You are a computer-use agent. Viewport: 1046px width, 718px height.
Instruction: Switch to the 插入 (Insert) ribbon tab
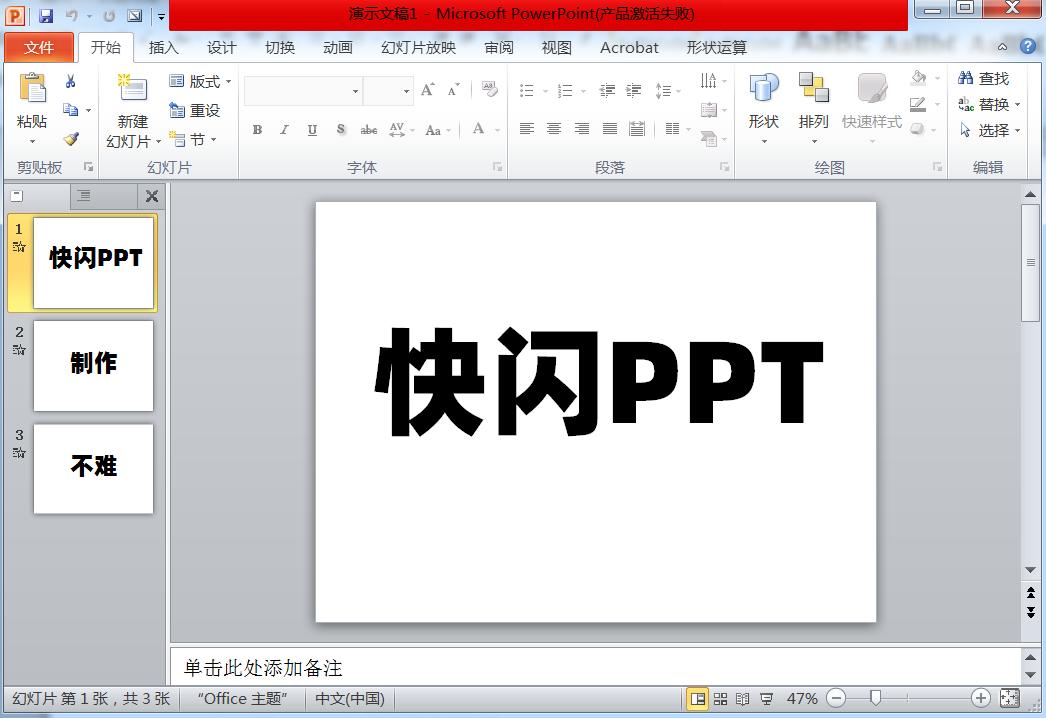coord(164,47)
